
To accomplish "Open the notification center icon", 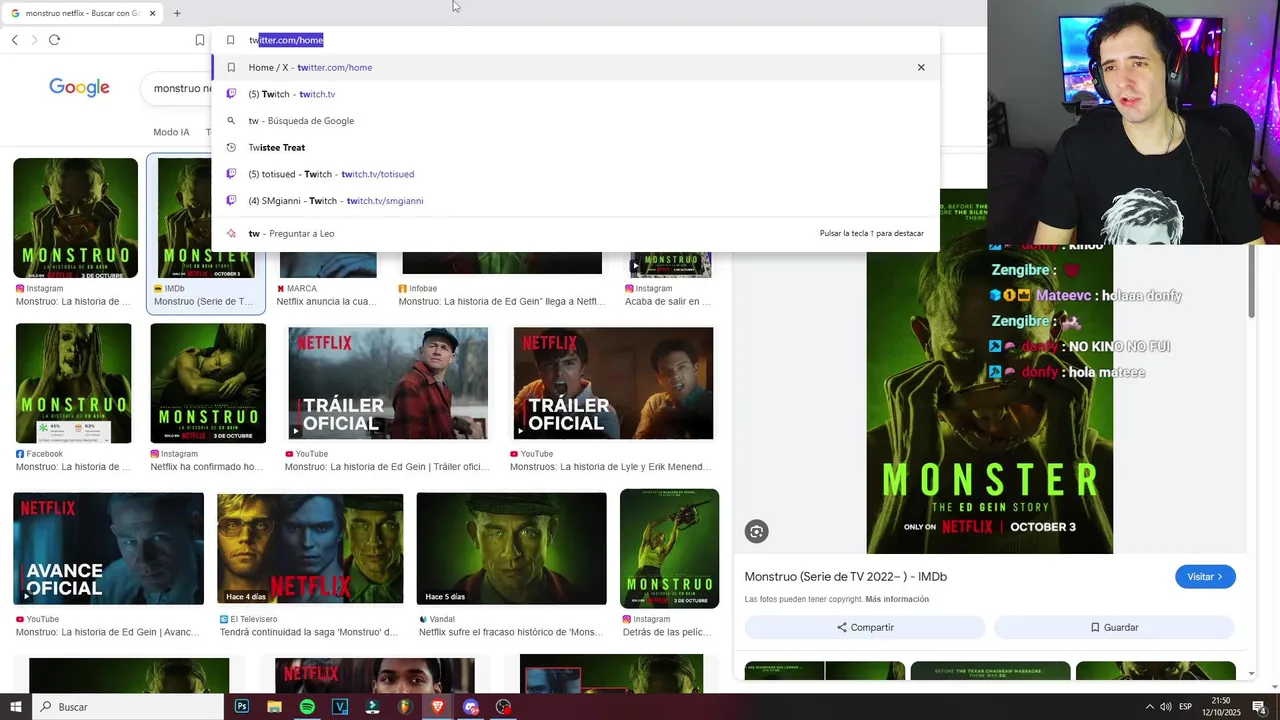I will 1260,707.
